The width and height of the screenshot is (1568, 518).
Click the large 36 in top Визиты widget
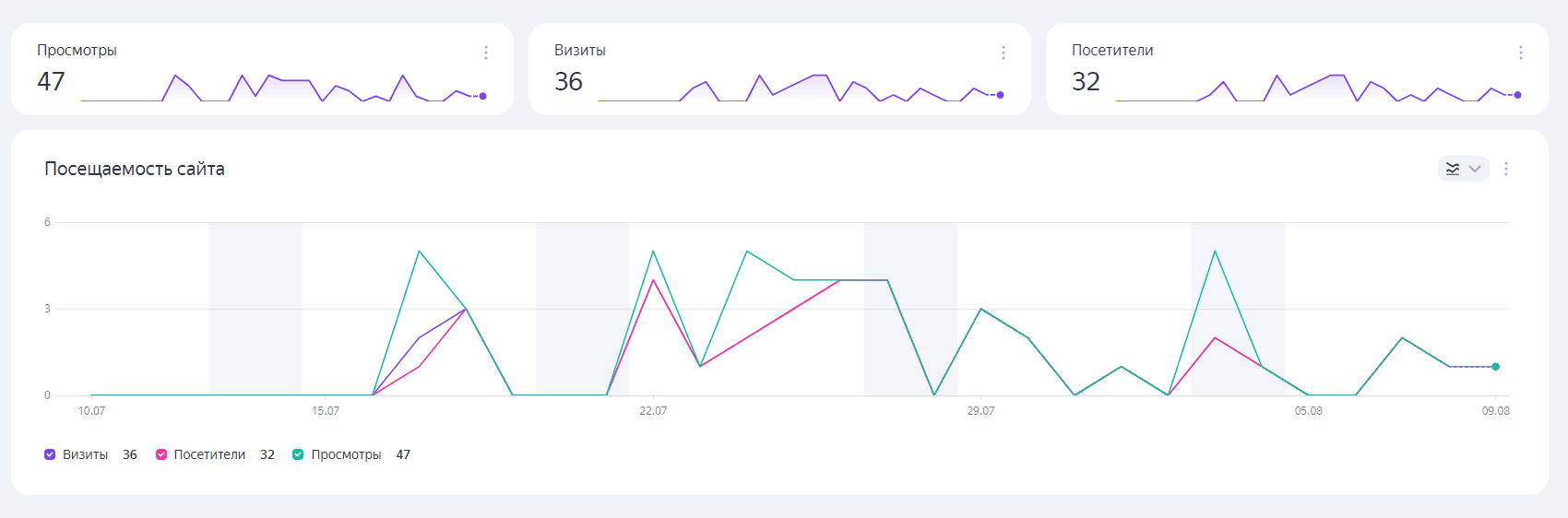pyautogui.click(x=568, y=82)
